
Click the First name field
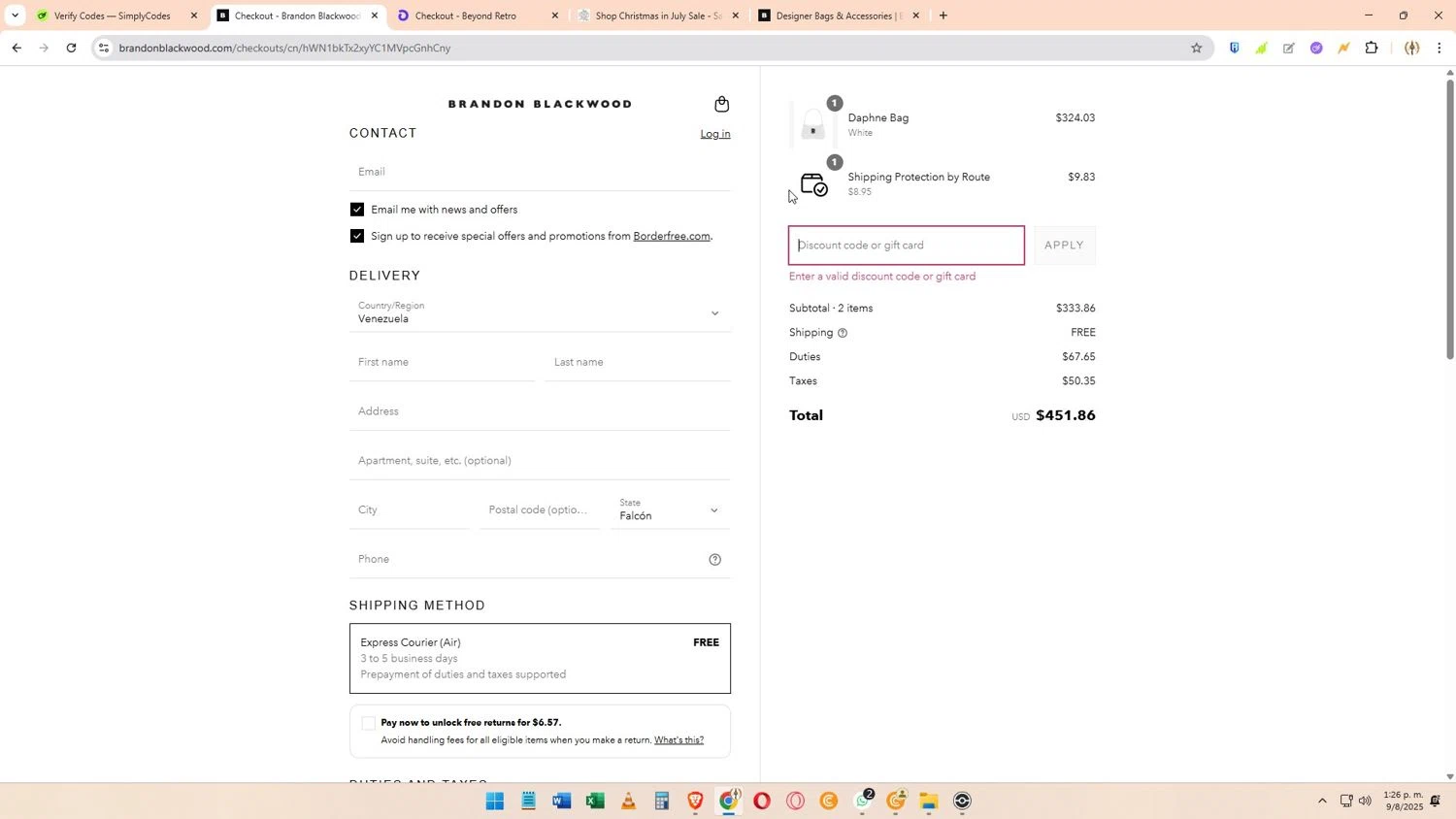[442, 363]
